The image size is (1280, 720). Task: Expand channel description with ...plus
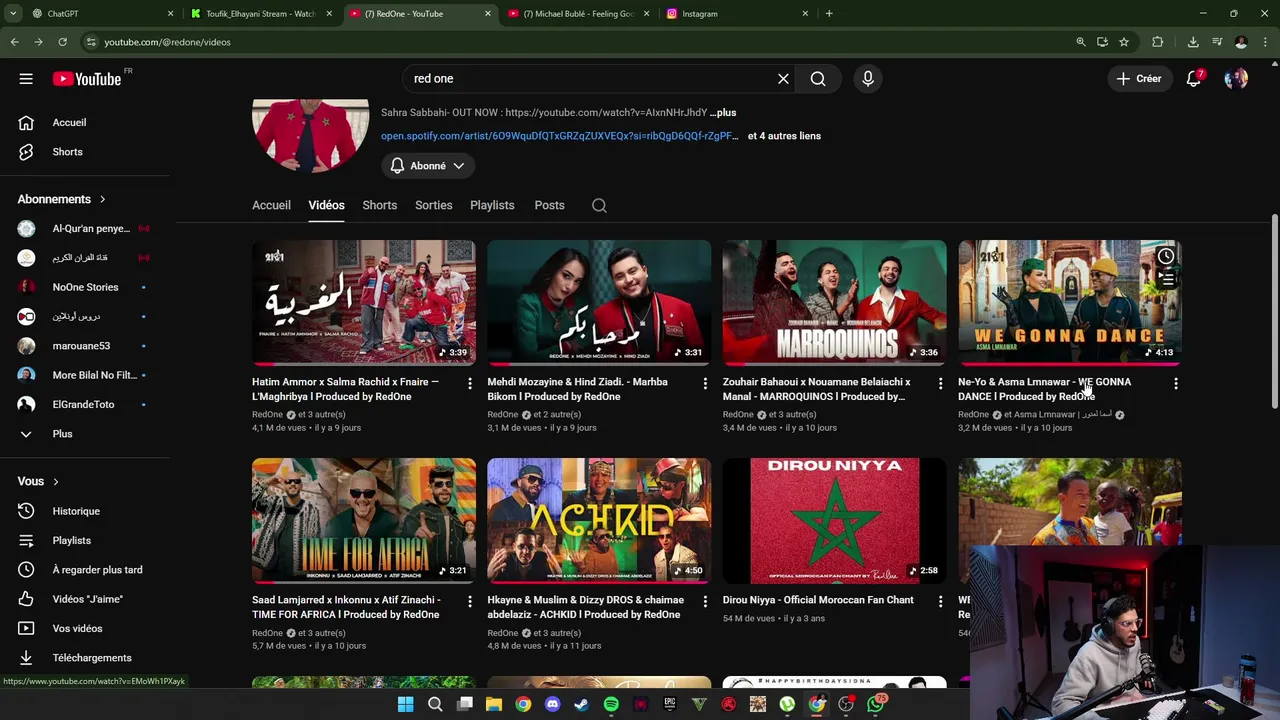click(x=723, y=113)
